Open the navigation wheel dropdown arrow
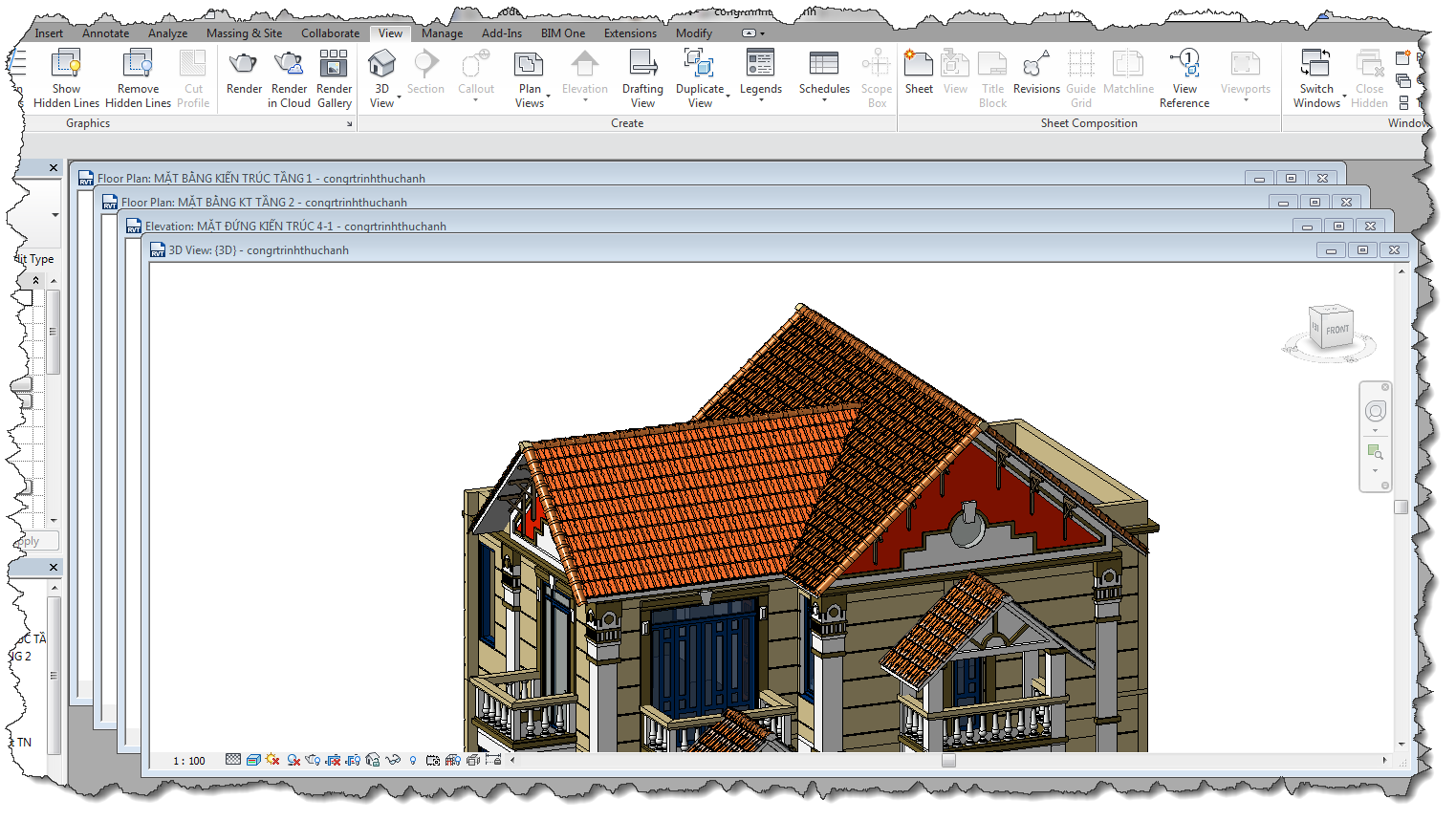 pyautogui.click(x=1375, y=430)
